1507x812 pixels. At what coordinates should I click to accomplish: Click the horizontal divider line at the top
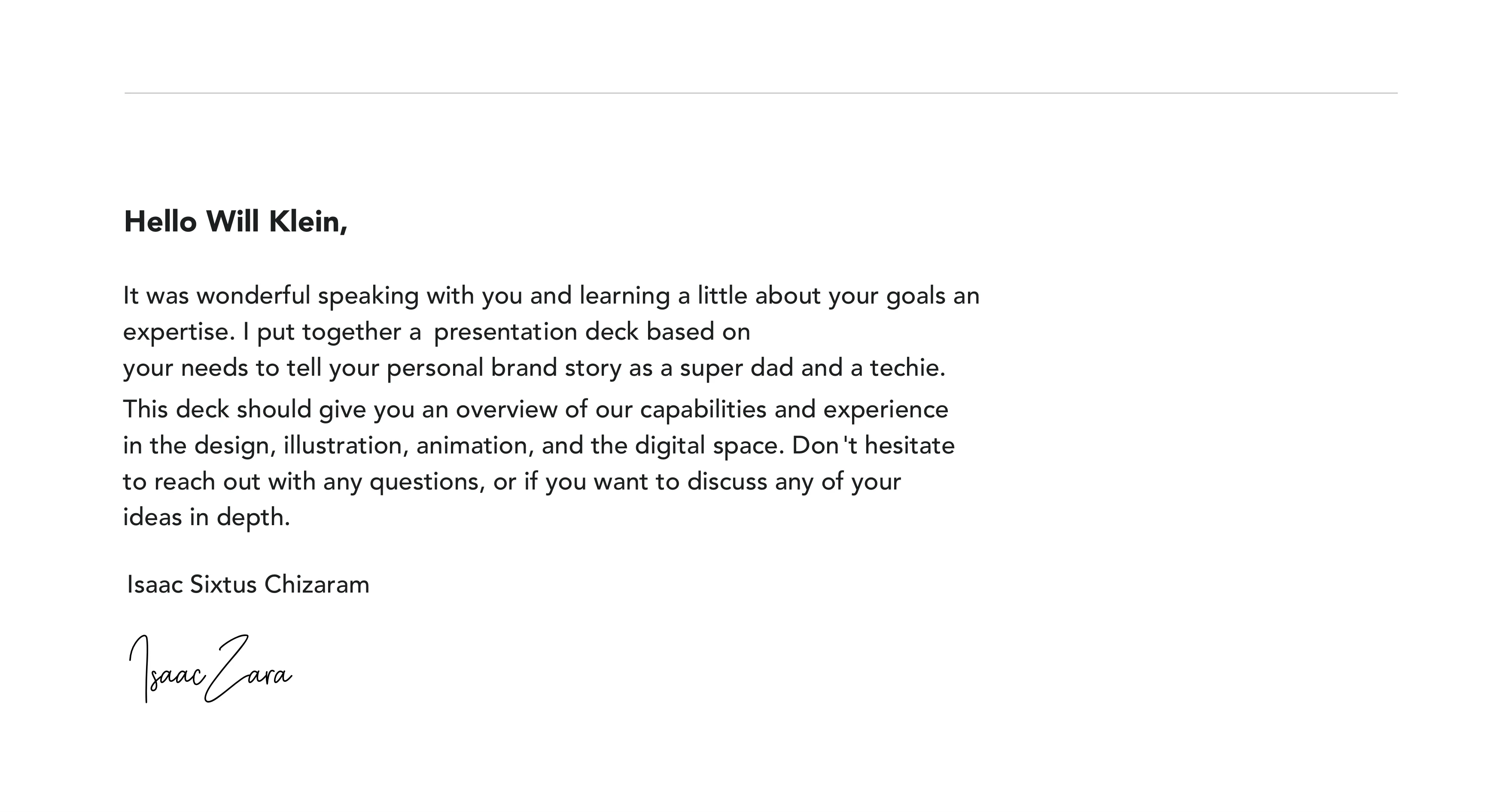[x=761, y=93]
